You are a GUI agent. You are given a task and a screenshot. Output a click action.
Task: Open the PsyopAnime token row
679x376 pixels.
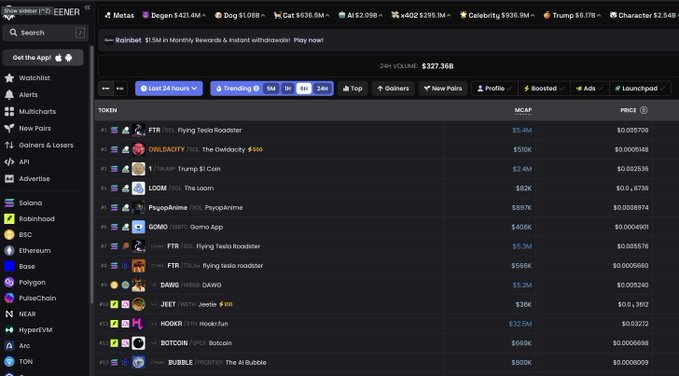[387, 207]
